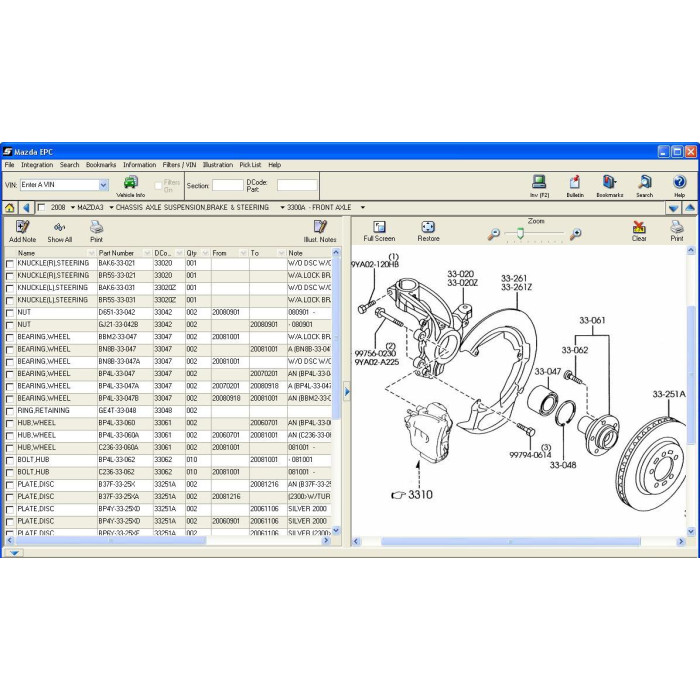Open the MAZDA3 model dropdown
The width and height of the screenshot is (700, 700).
(73, 208)
